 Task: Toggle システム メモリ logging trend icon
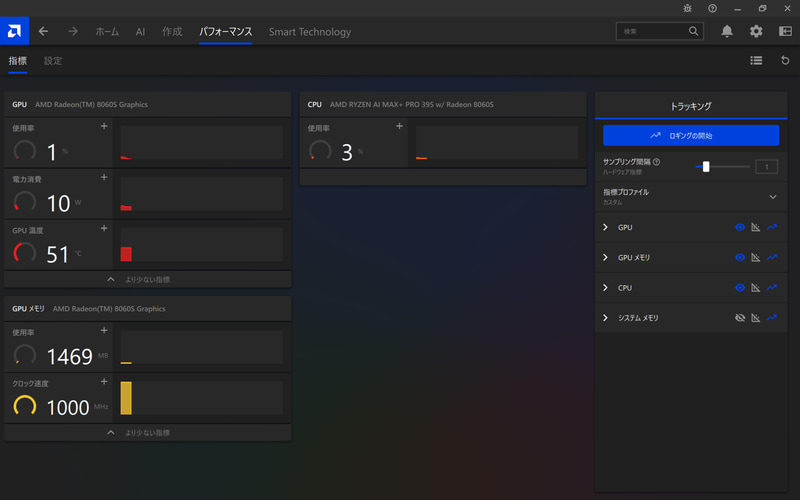772,318
